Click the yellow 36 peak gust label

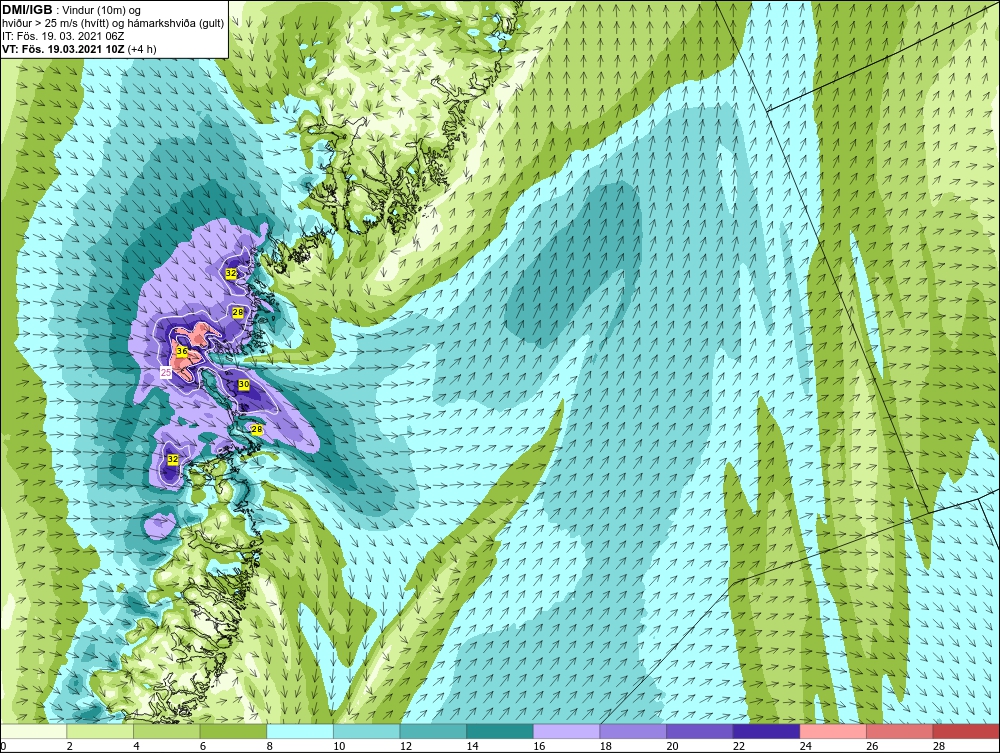tap(182, 351)
